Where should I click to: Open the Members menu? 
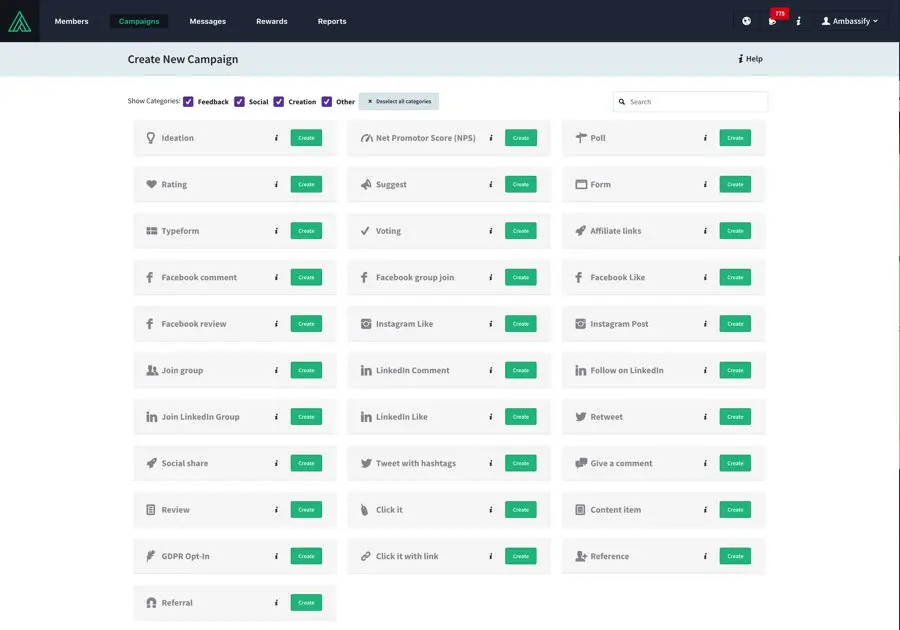point(71,21)
